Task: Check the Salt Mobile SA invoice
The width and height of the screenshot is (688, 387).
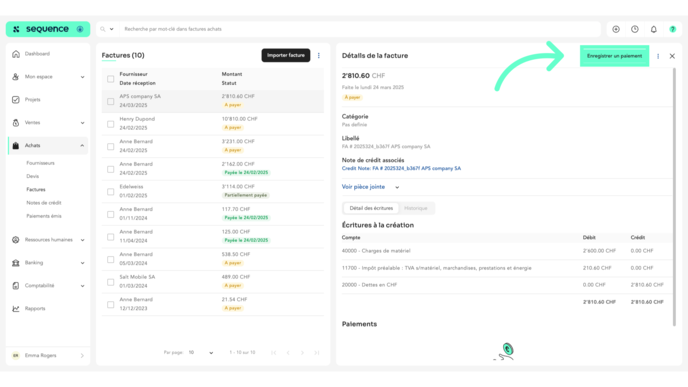Action: (x=111, y=282)
